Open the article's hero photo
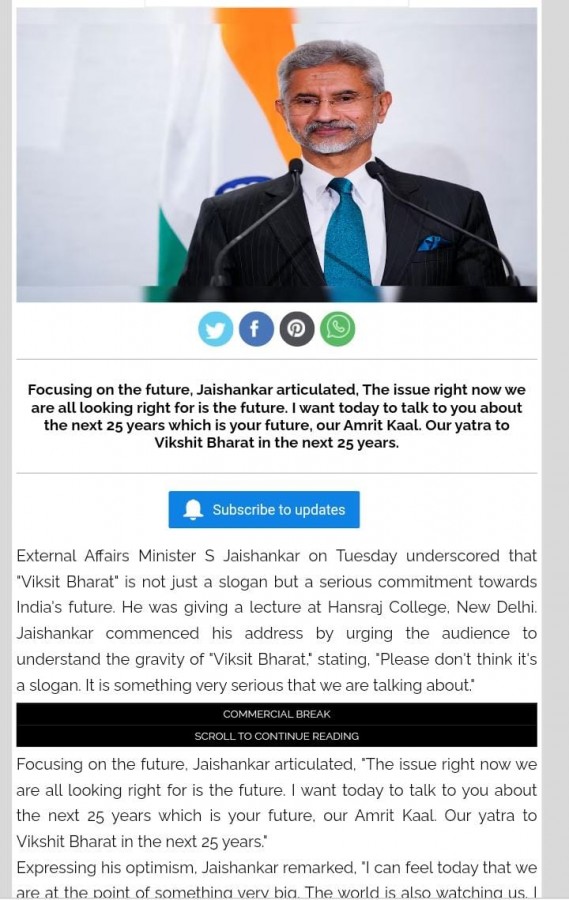 point(276,154)
